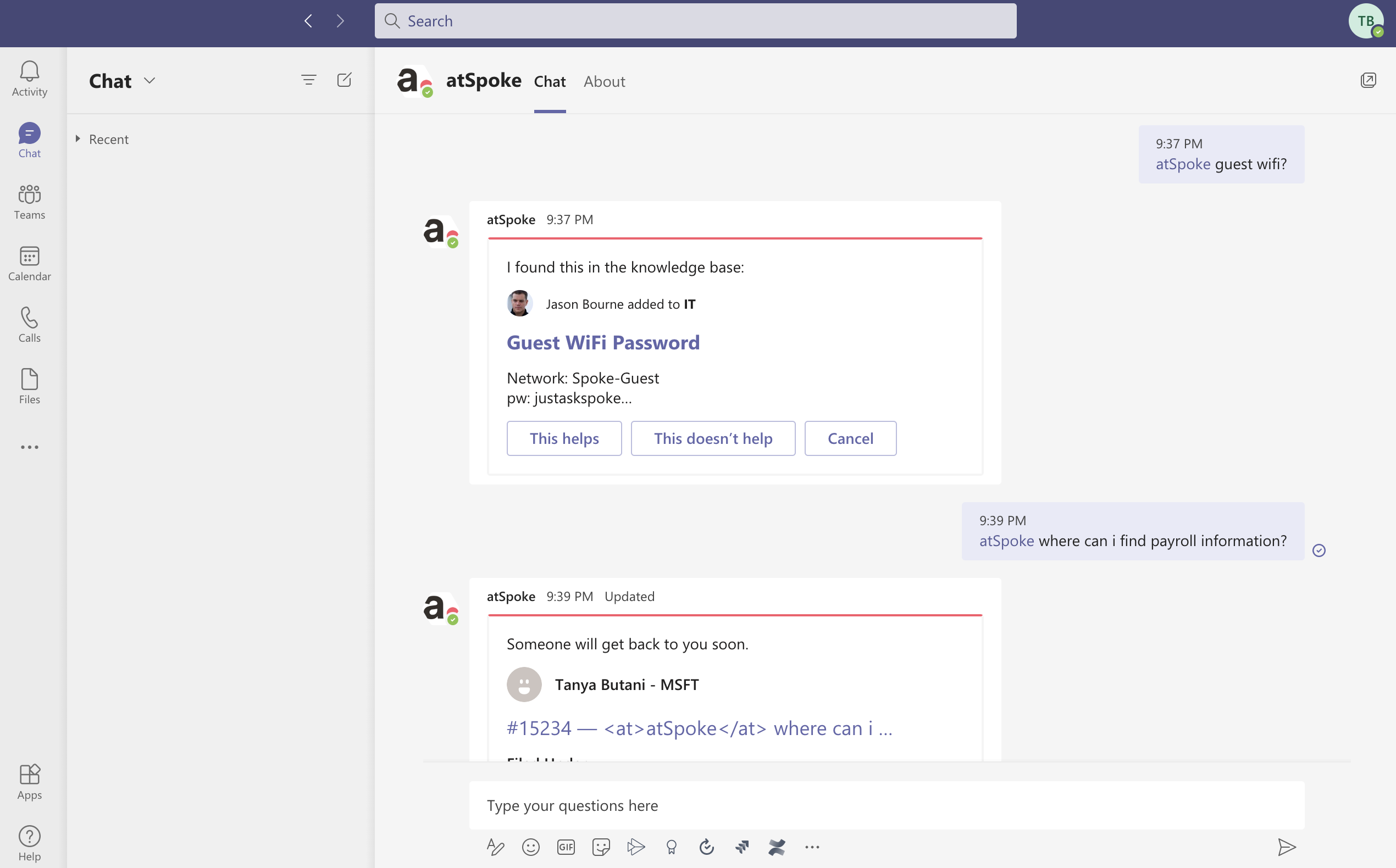Viewport: 1396px width, 868px height.
Task: Click the message box to type a question
Action: [887, 805]
